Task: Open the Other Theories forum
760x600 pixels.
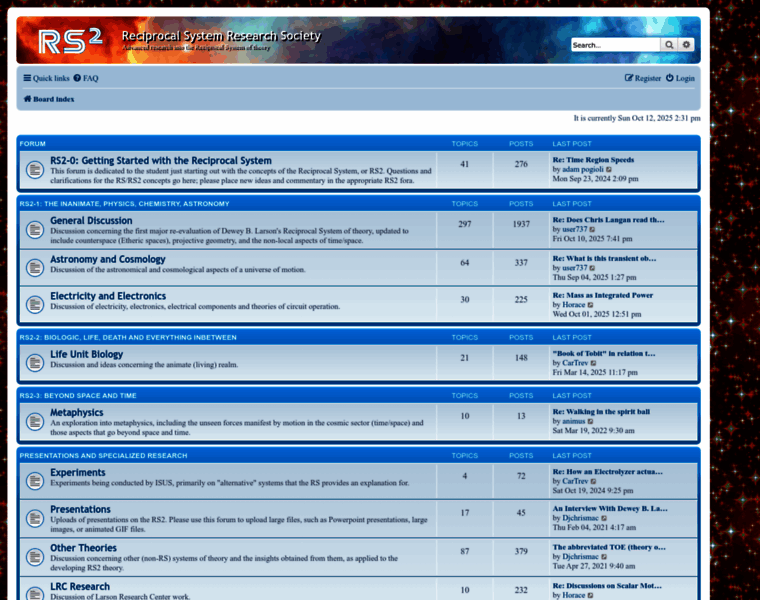Action: [x=83, y=548]
